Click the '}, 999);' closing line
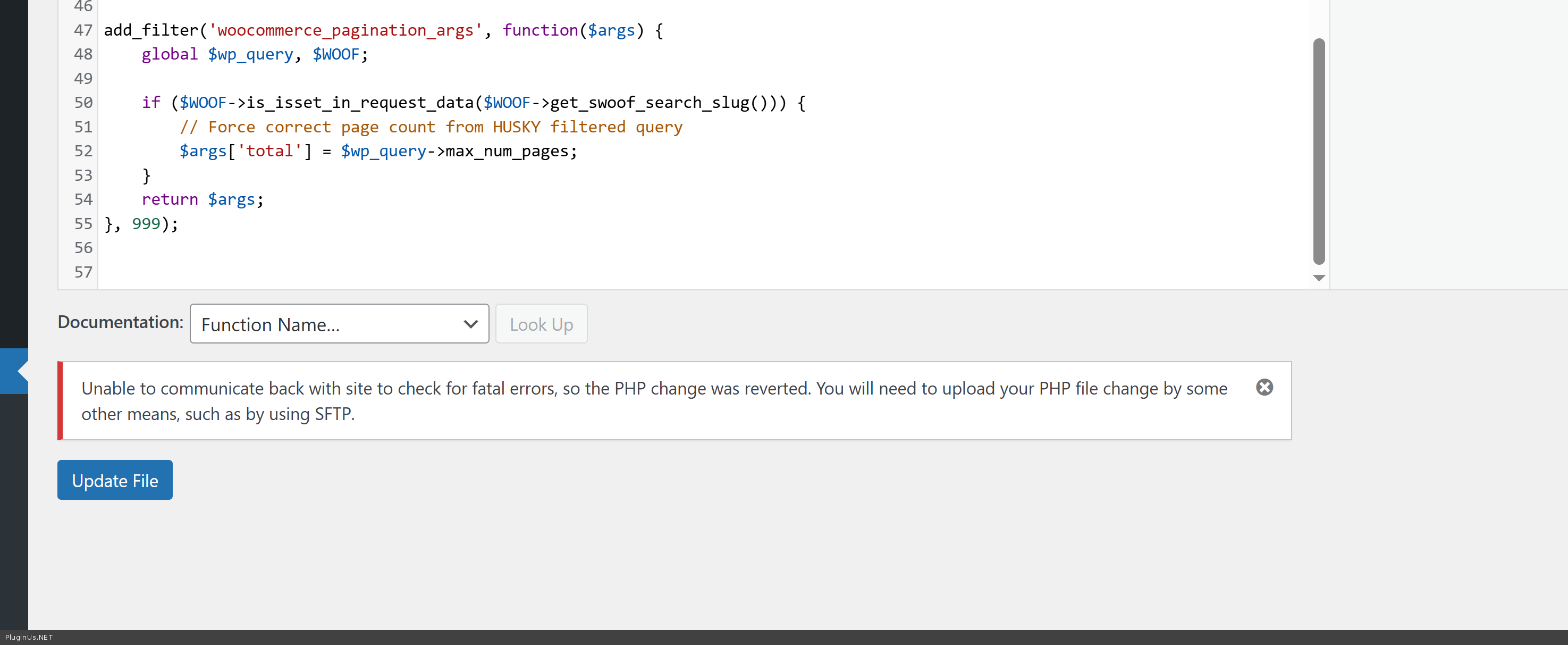The image size is (1568, 645). tap(141, 224)
